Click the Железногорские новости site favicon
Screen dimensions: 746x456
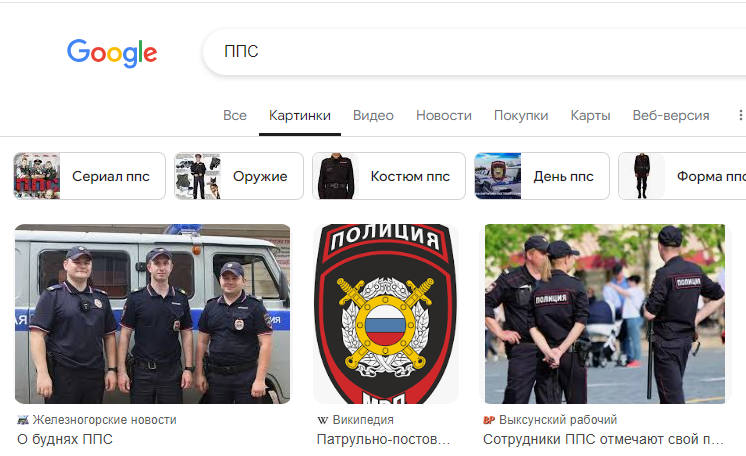coord(22,420)
